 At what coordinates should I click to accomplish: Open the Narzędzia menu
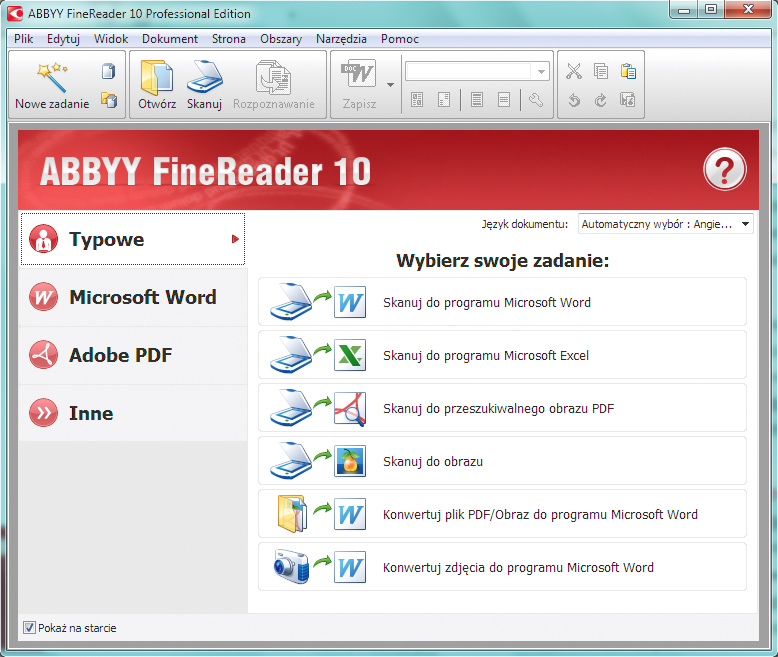[x=342, y=39]
